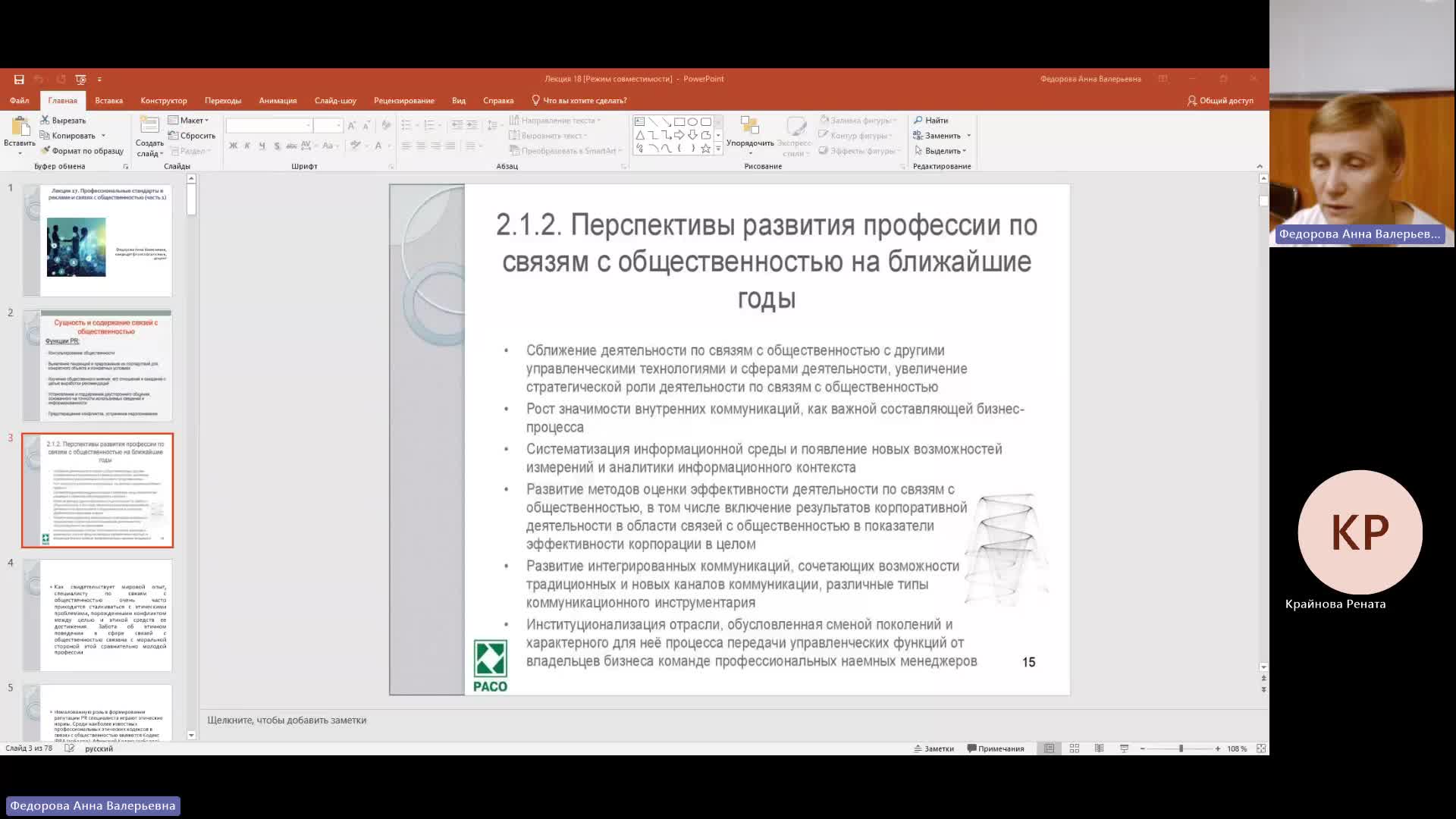1456x819 pixels.
Task: Align text right in paragraph group
Action: pos(436,146)
